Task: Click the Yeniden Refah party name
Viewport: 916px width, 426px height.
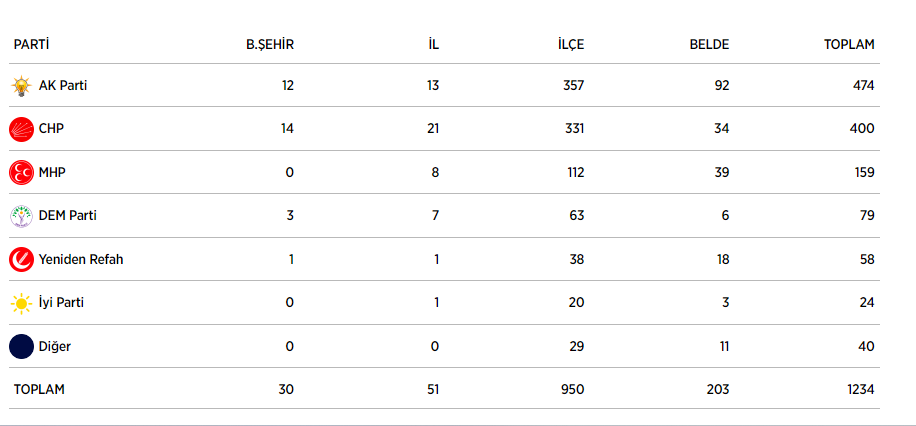Action: 81,260
